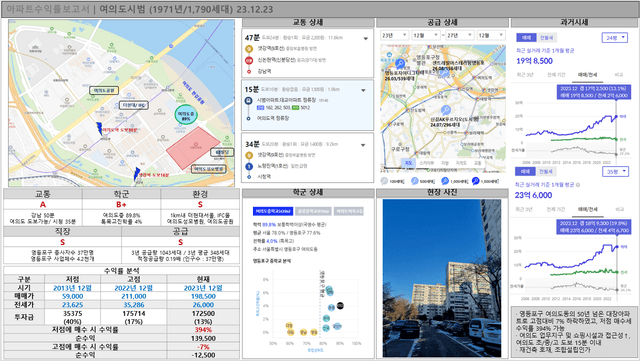The height and width of the screenshot is (361, 640).
Task: Select 전월세 toggle in the 35평 price panel
Action: tap(545, 172)
